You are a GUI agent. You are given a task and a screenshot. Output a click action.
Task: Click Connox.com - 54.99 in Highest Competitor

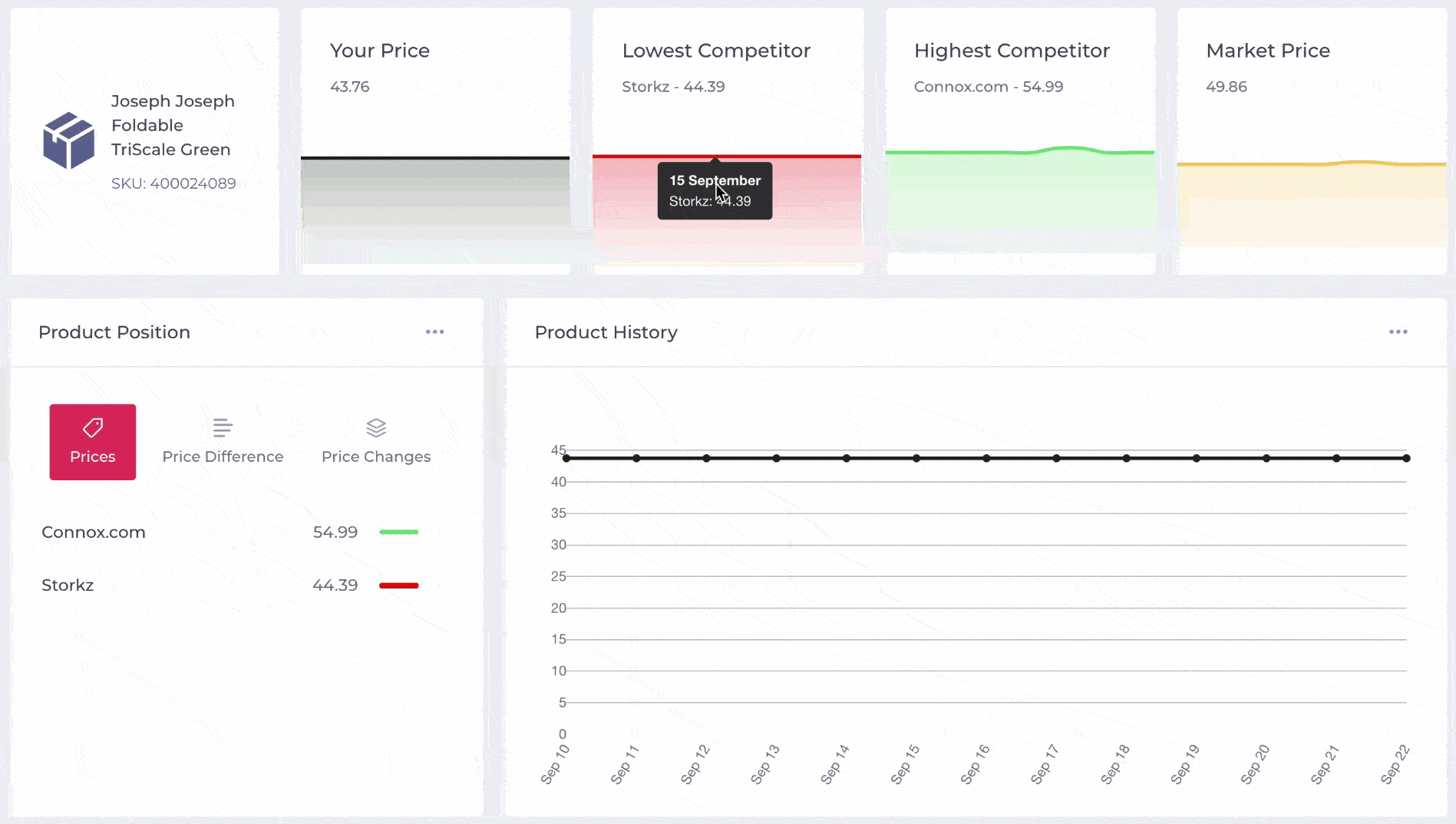[989, 87]
